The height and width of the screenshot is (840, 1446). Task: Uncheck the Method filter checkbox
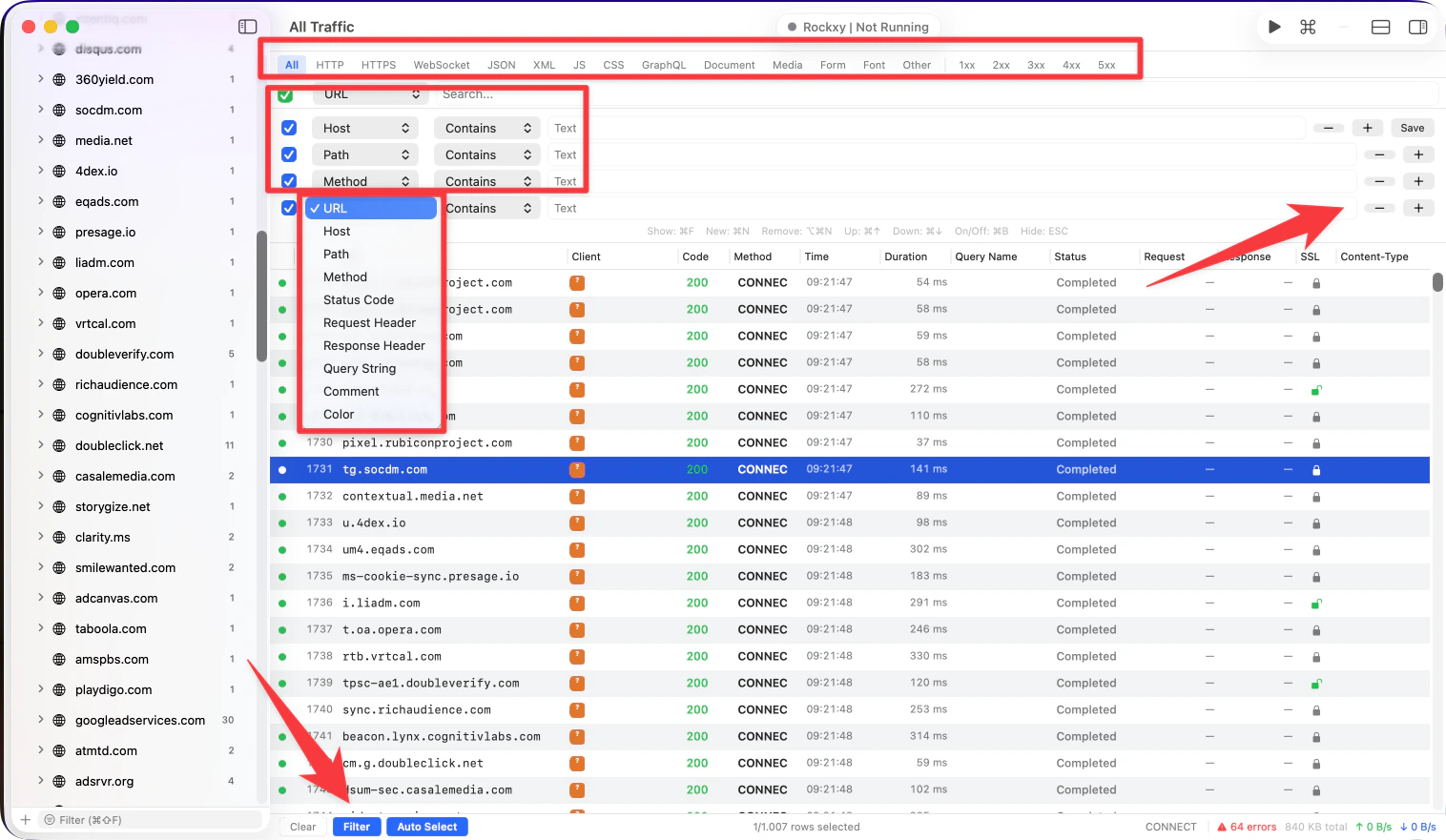pyautogui.click(x=289, y=181)
